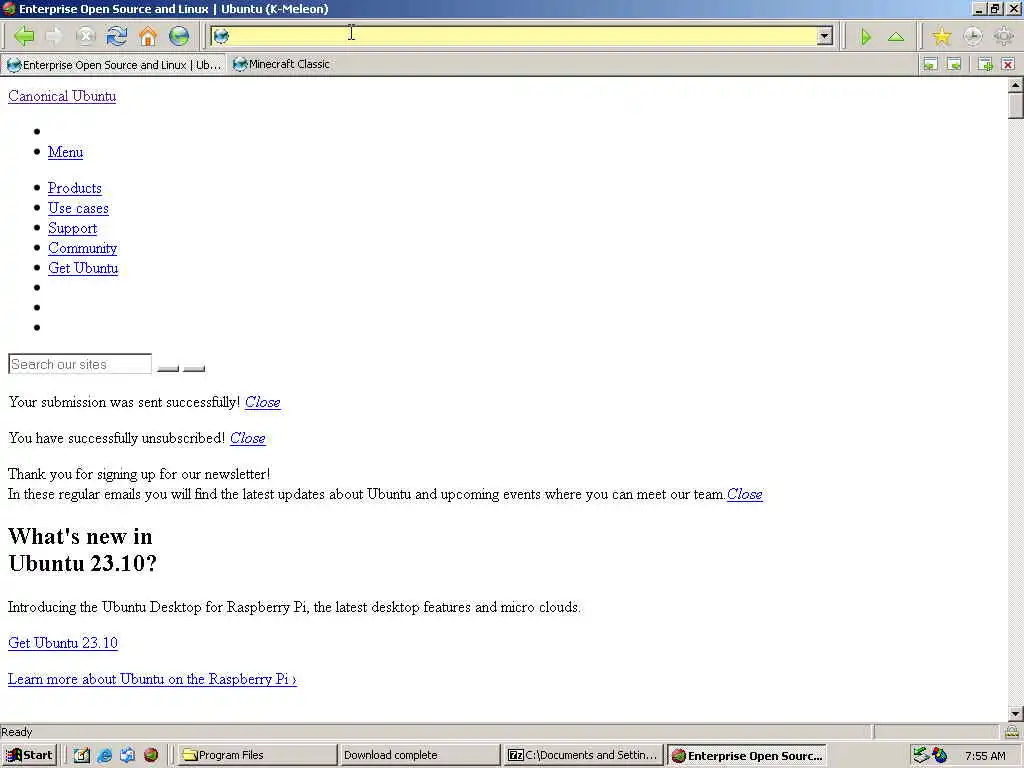Click the Ready status bar text
The width and height of the screenshot is (1024, 768).
click(x=16, y=732)
